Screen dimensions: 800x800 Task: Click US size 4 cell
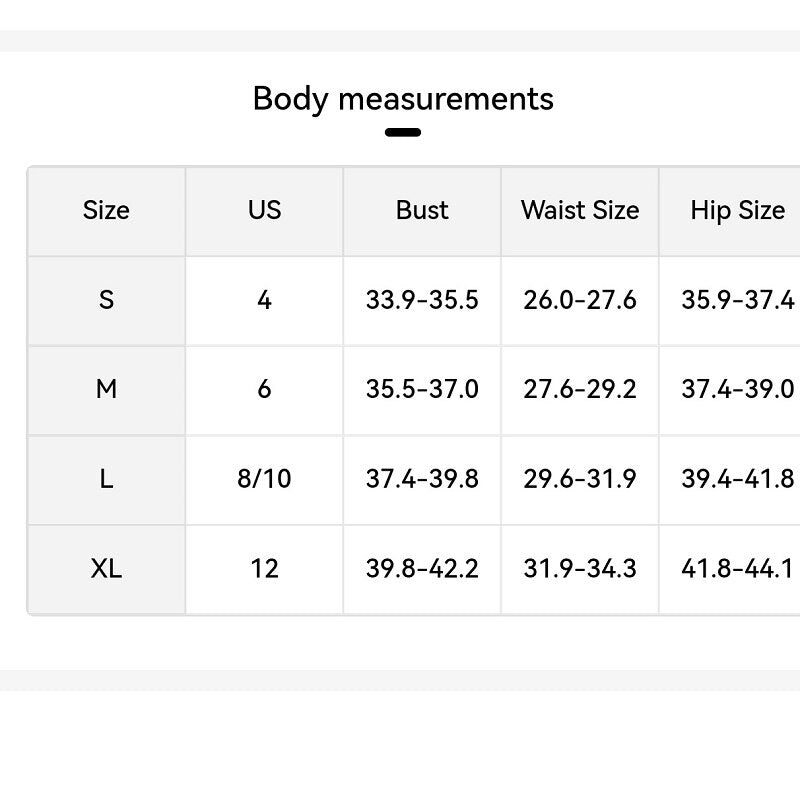point(264,300)
